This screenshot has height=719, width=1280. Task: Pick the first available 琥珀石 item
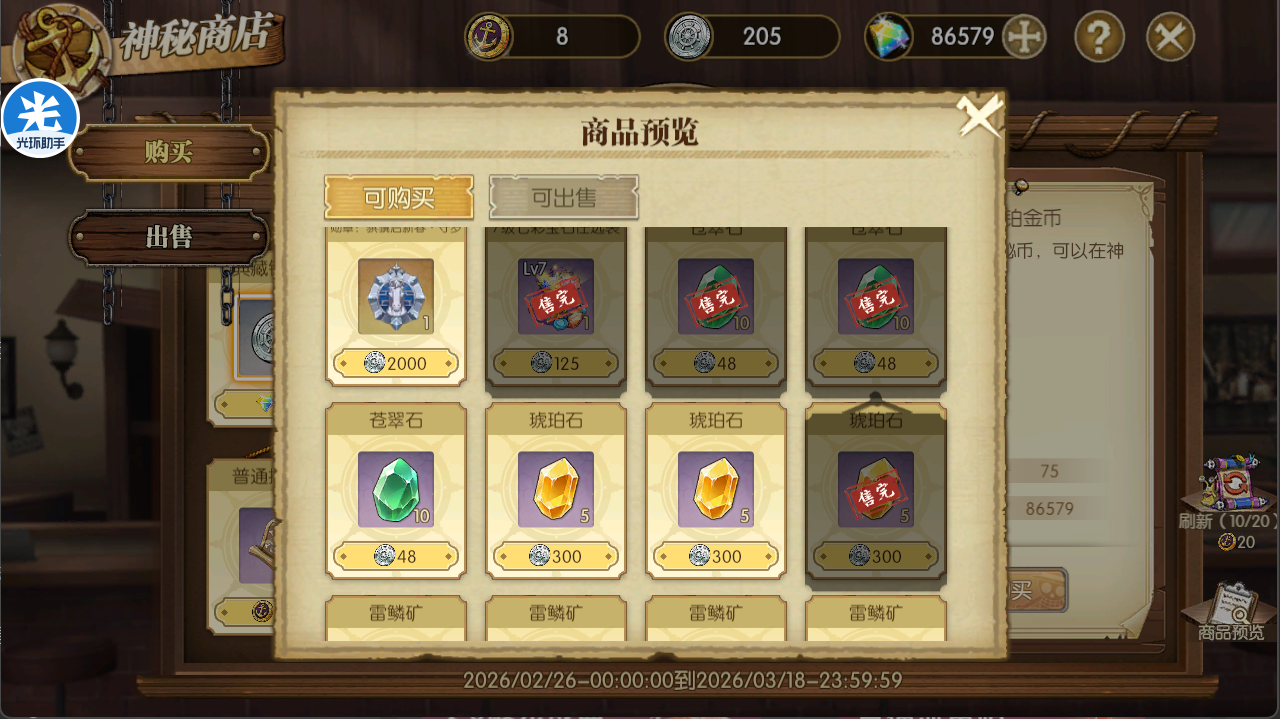tap(556, 491)
